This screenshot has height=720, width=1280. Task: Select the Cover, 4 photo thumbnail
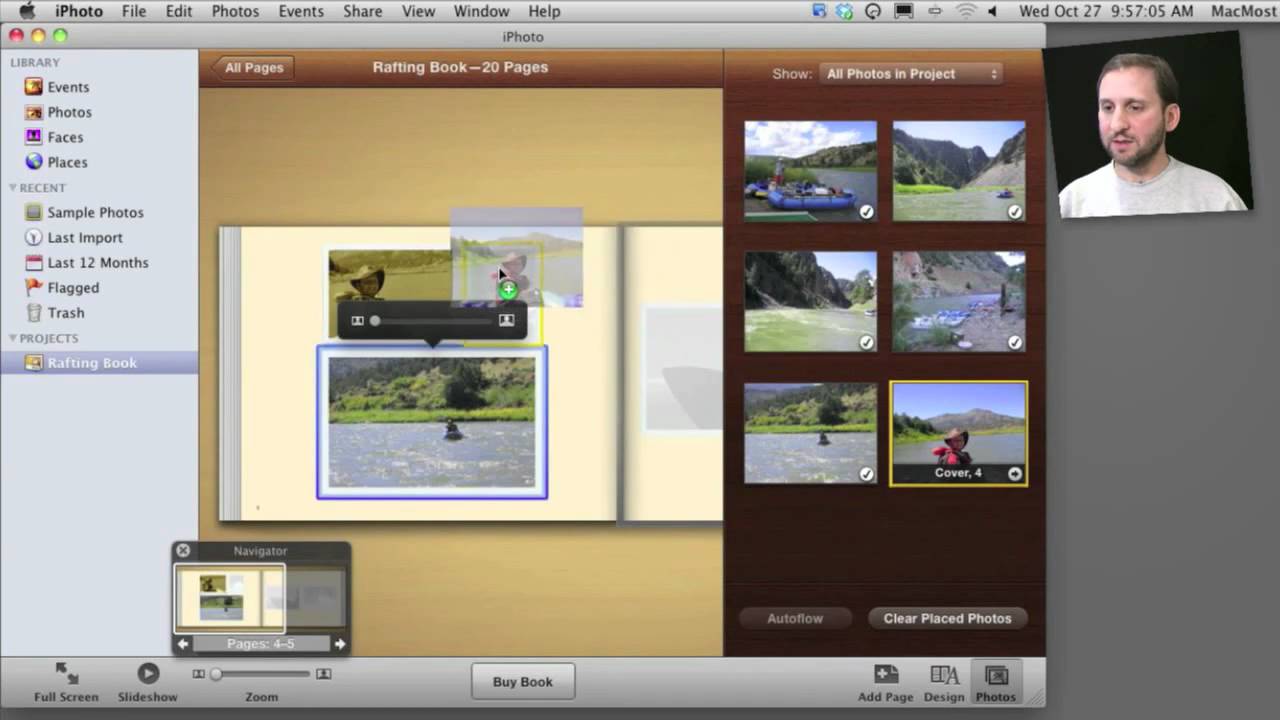point(958,433)
